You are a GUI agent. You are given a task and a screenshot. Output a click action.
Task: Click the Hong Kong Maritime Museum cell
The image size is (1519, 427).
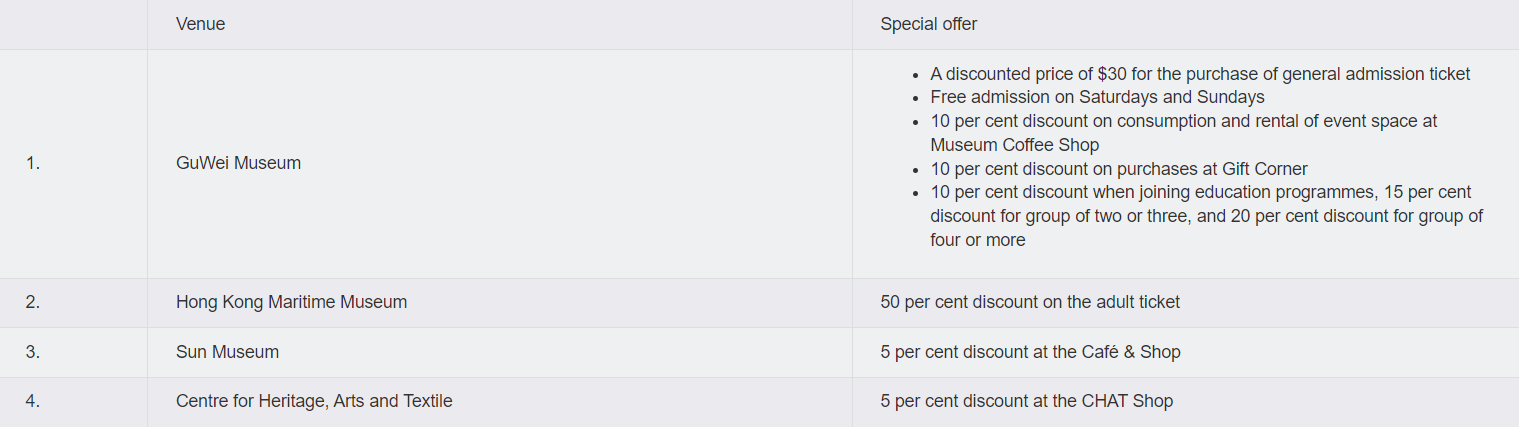(291, 302)
